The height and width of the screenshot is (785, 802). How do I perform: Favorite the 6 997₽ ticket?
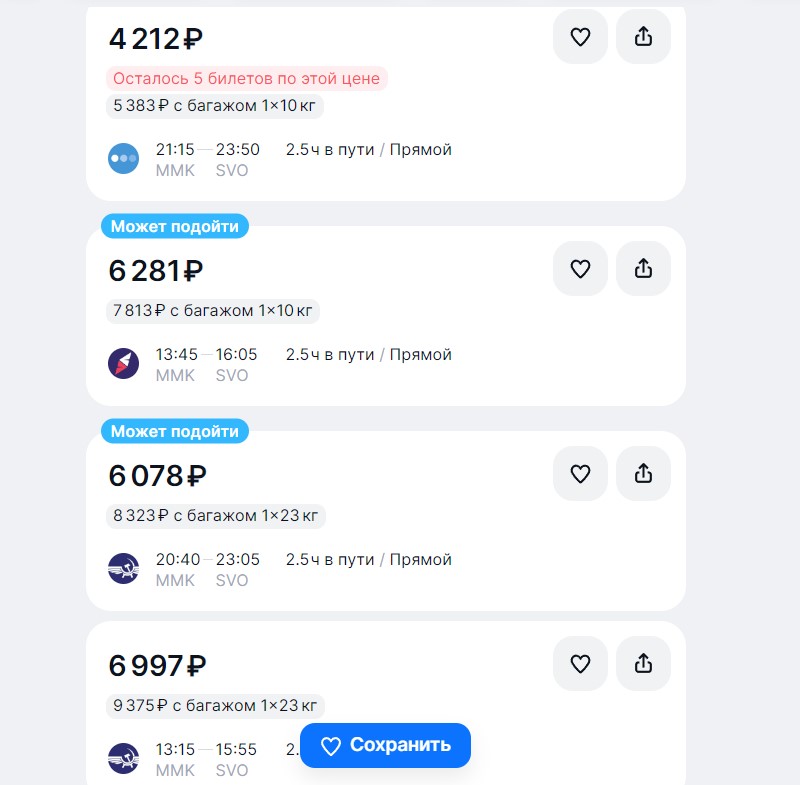(581, 664)
